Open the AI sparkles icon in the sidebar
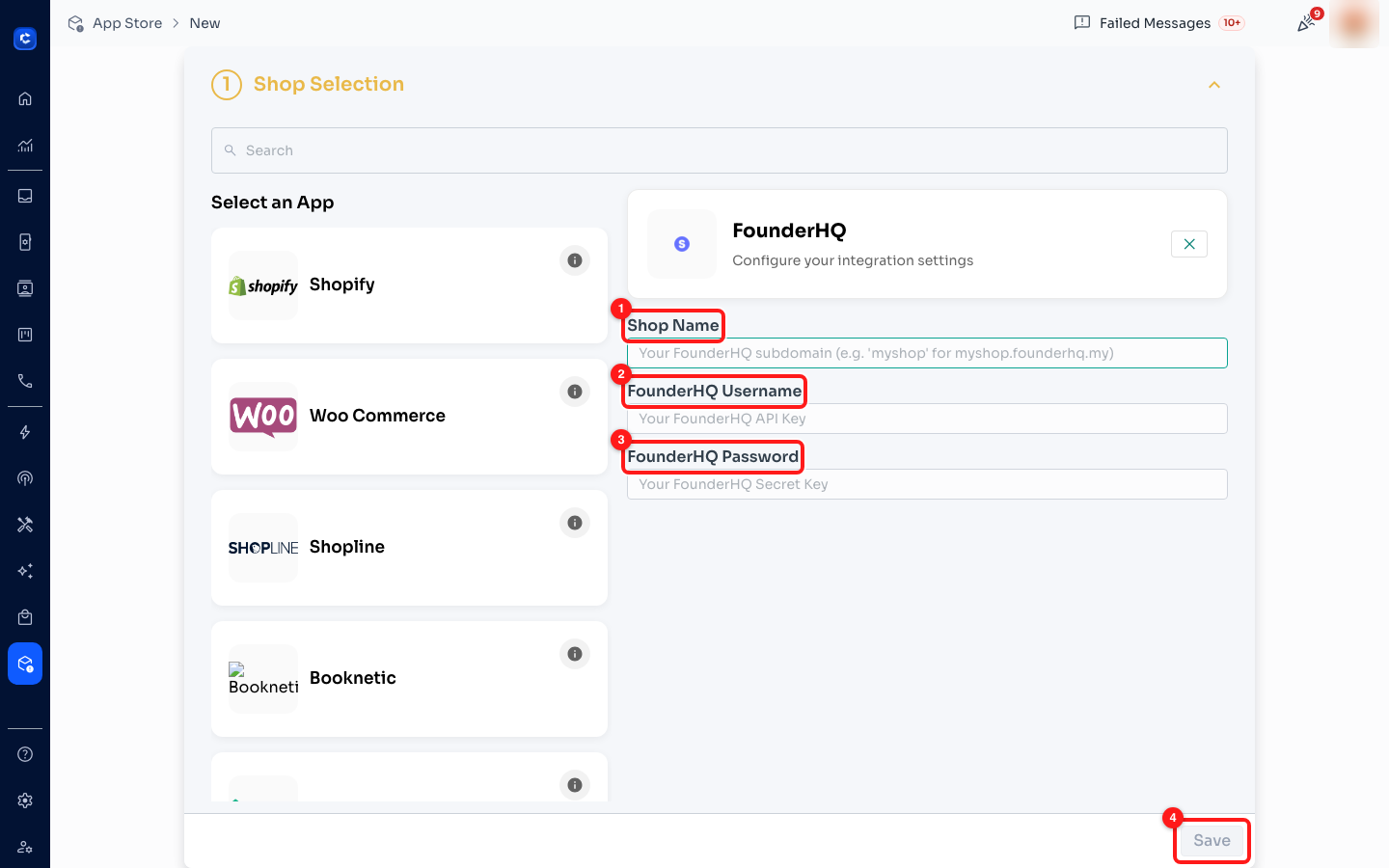Viewport: 1389px width, 868px height. tap(25, 571)
